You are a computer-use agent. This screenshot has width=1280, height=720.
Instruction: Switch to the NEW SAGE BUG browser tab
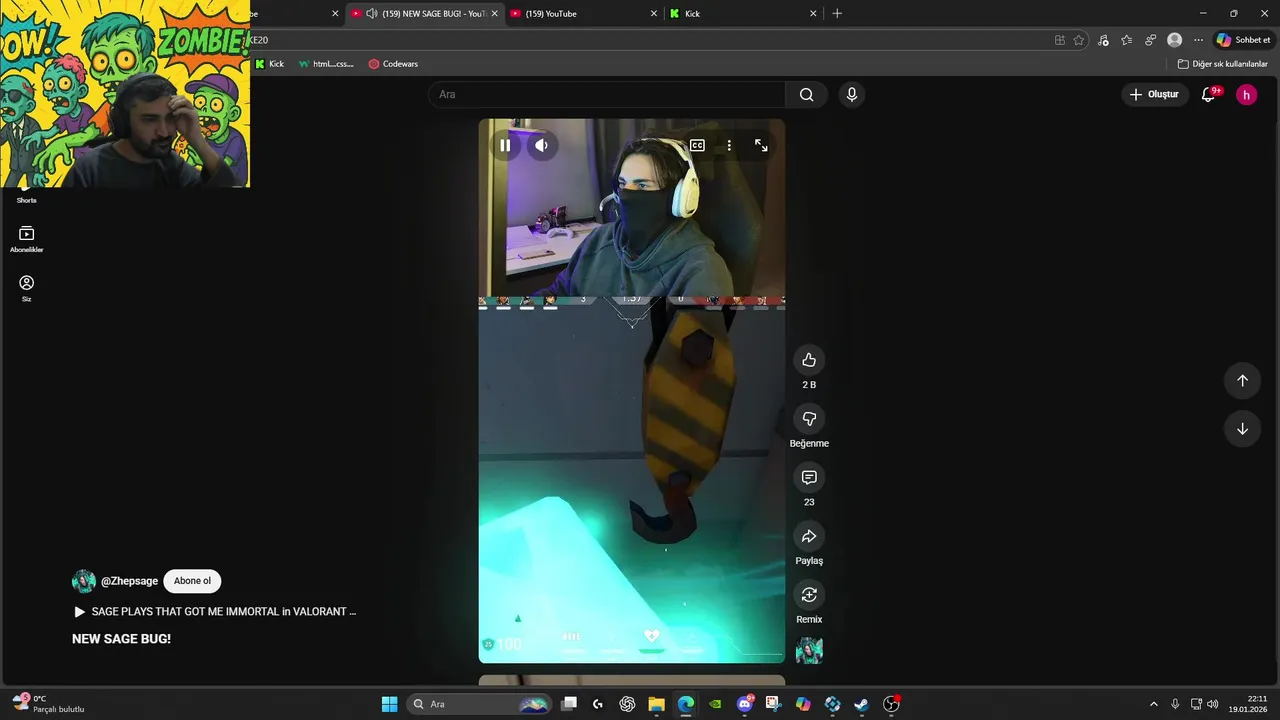pos(424,13)
